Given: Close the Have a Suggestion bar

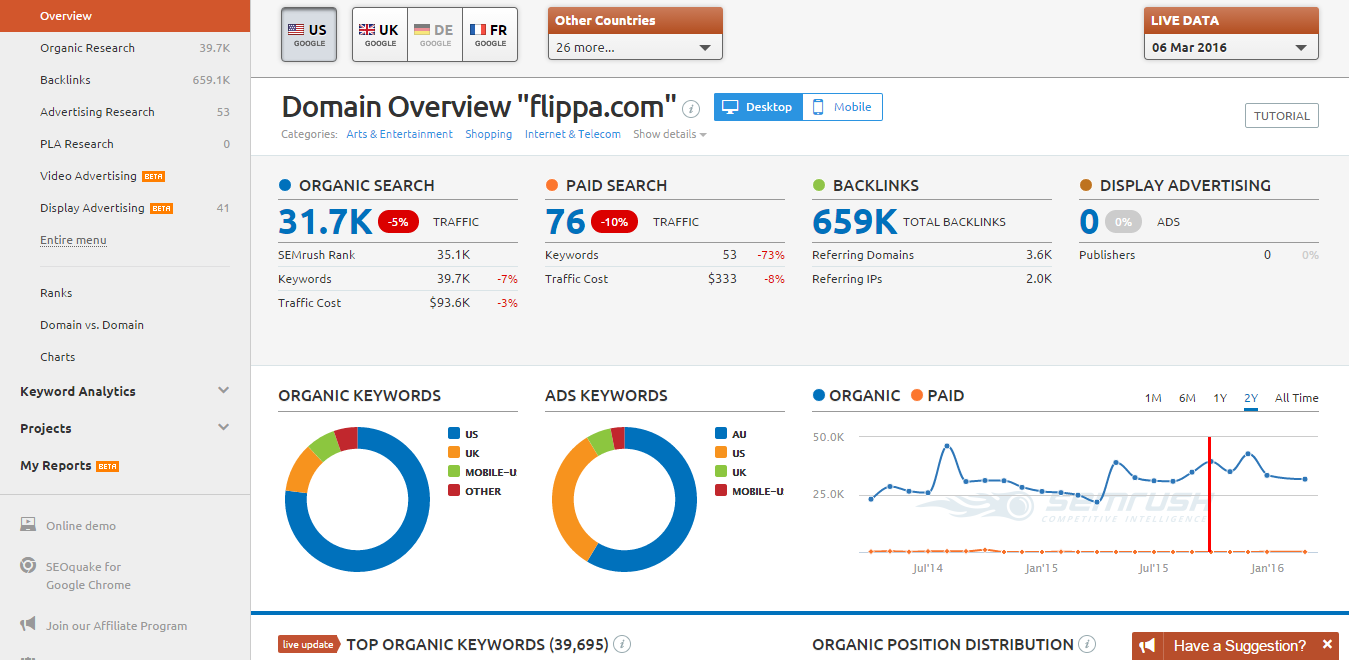Looking at the screenshot, I should click(x=1328, y=645).
